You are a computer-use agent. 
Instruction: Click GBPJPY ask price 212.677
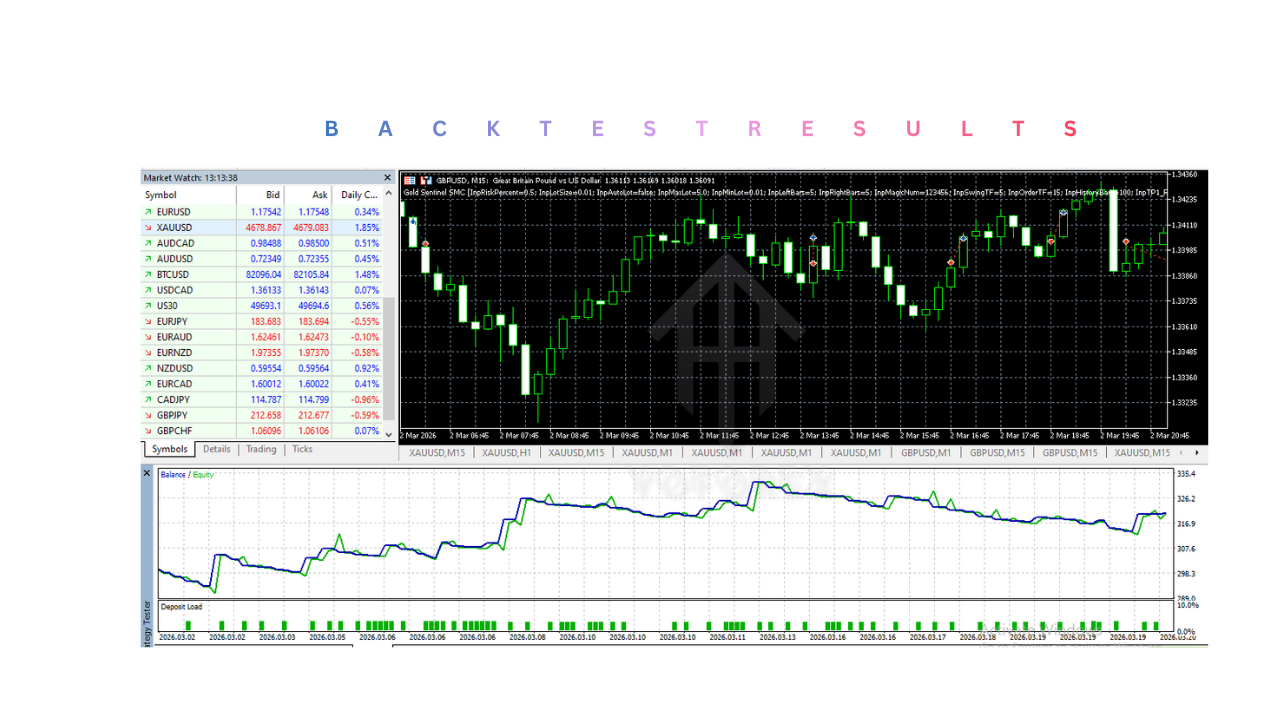pos(313,415)
